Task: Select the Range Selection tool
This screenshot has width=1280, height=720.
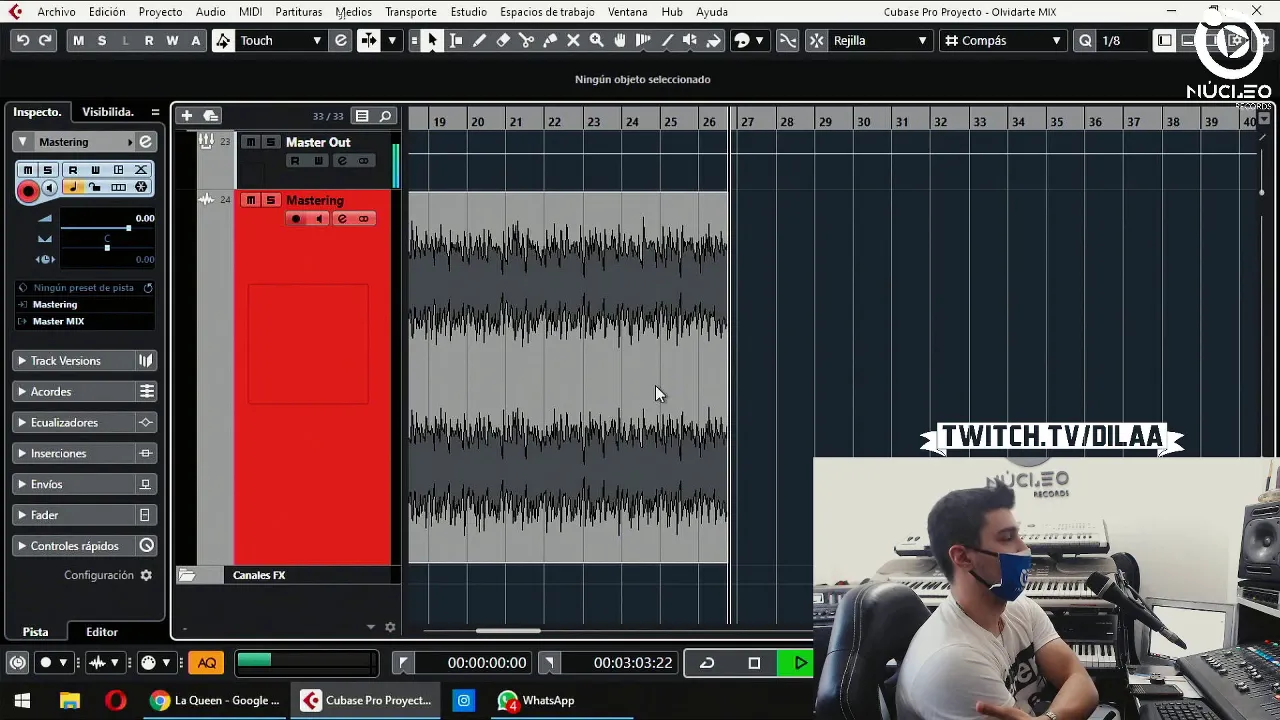Action: click(456, 40)
